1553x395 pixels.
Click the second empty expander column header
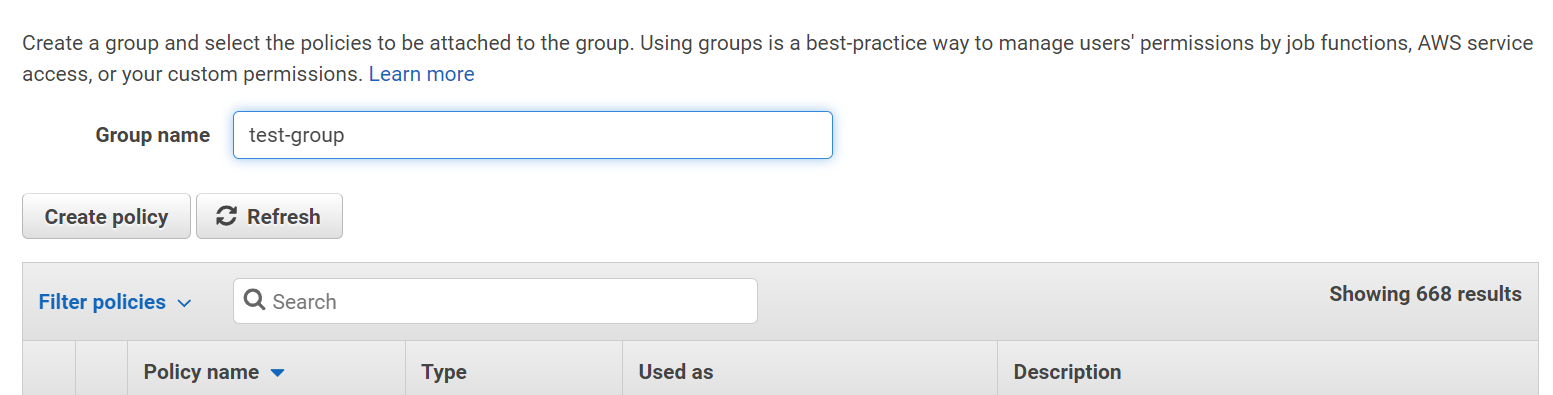(102, 368)
